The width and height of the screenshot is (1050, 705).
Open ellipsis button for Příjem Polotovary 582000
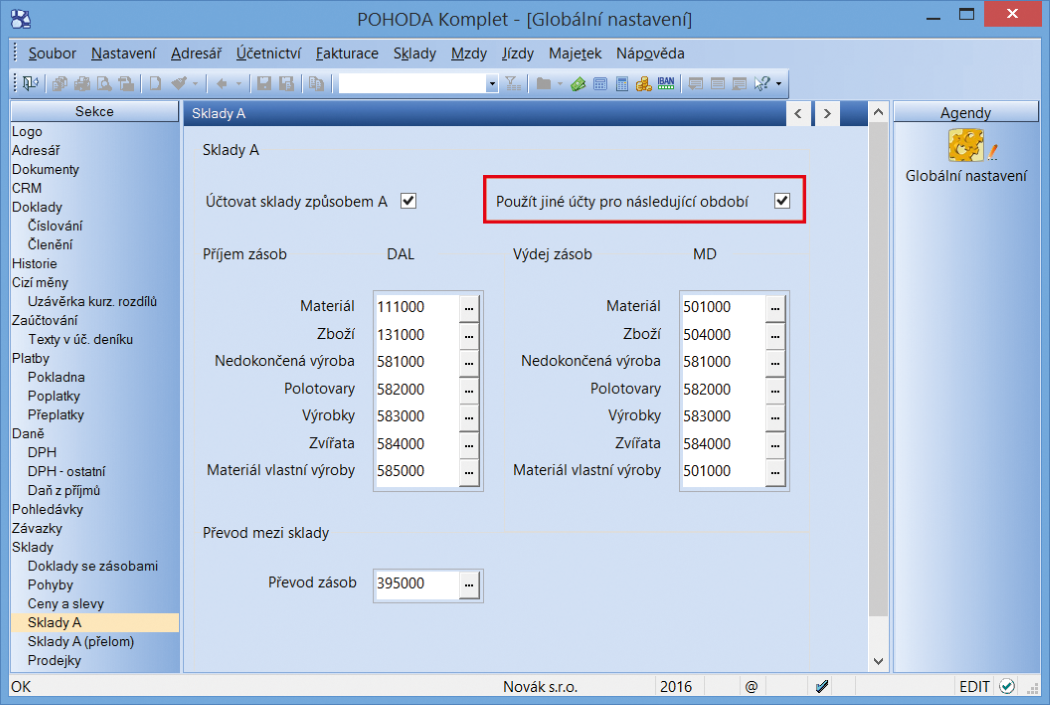[469, 390]
